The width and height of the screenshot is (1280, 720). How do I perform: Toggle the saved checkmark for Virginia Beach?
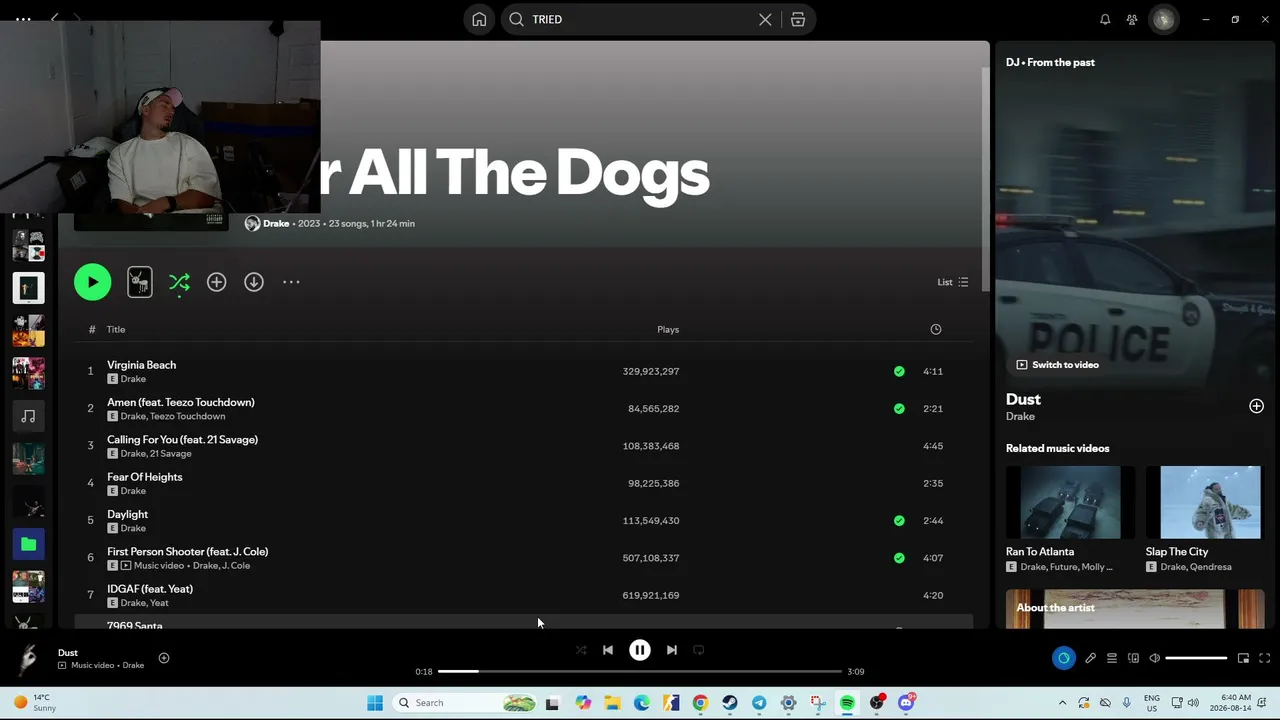[x=899, y=371]
